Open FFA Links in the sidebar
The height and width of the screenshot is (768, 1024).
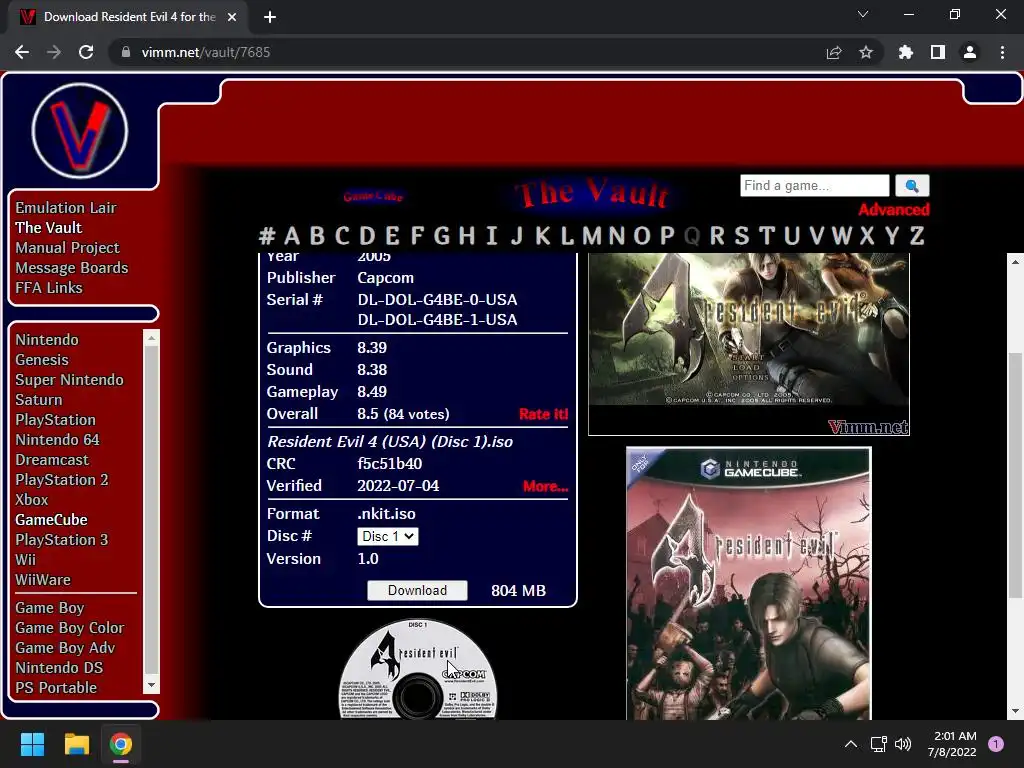49,288
